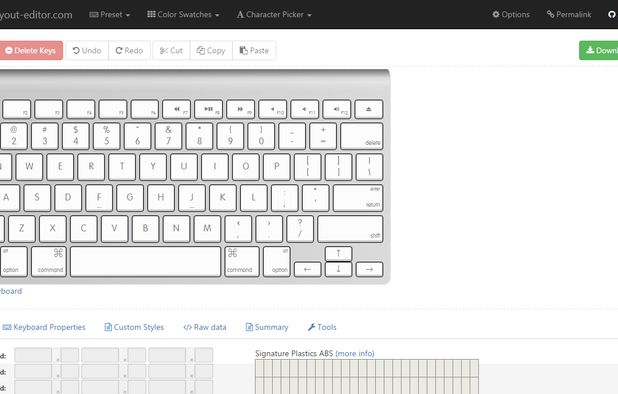Select the H key

tap(161, 198)
